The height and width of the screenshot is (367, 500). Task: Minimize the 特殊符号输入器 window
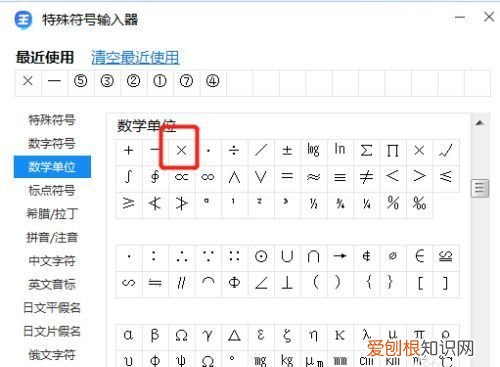coord(460,17)
